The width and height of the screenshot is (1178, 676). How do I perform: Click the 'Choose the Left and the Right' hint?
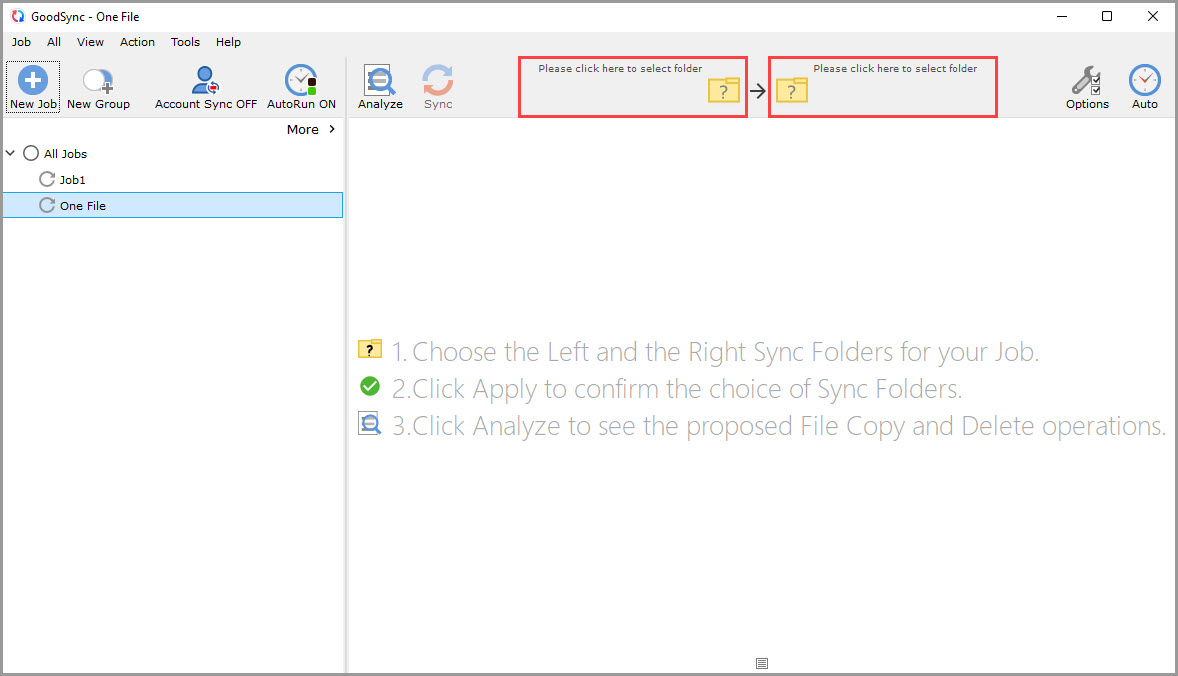pyautogui.click(x=714, y=352)
